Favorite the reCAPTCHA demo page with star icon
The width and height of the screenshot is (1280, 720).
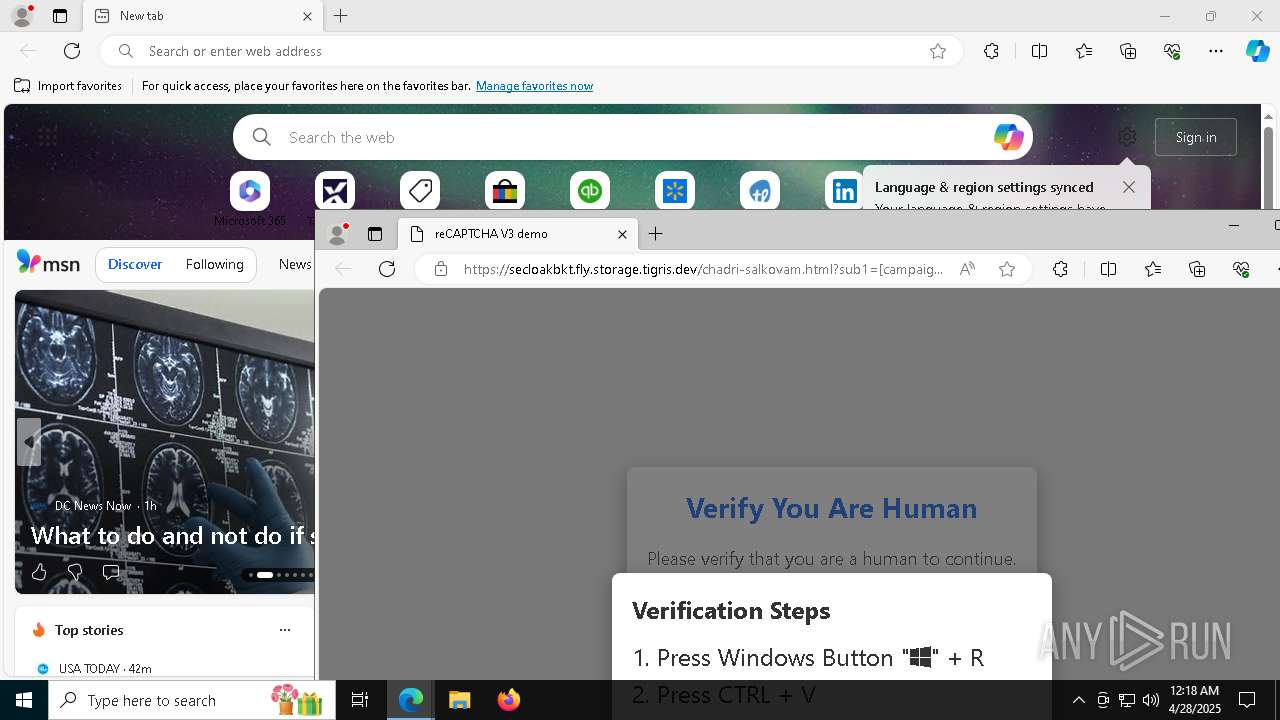pyautogui.click(x=1007, y=269)
